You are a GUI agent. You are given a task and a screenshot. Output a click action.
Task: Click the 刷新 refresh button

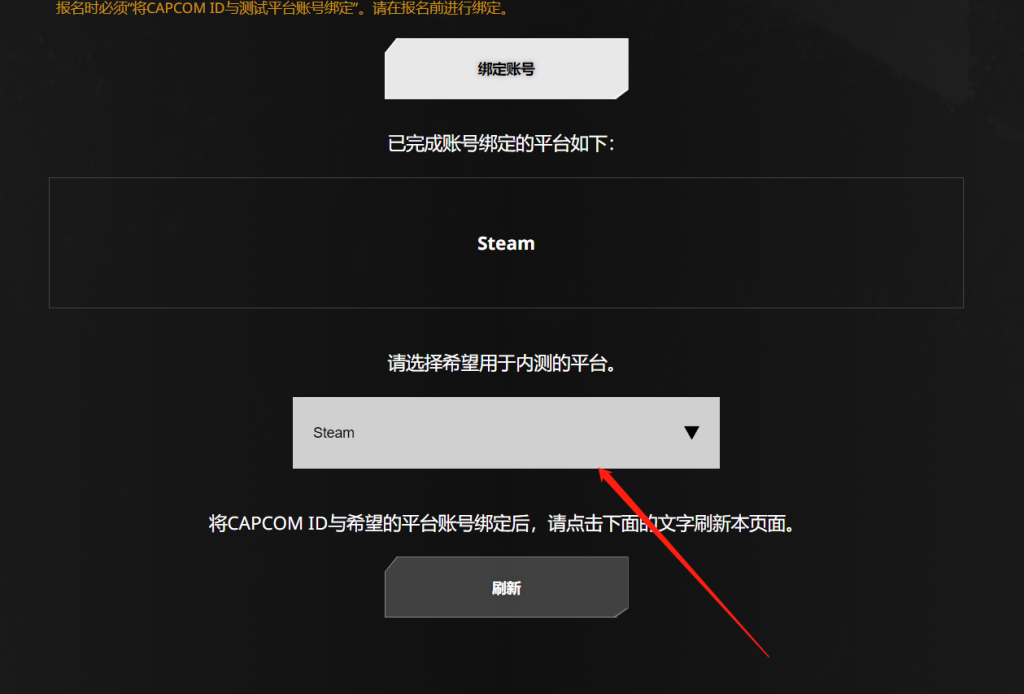tap(506, 587)
